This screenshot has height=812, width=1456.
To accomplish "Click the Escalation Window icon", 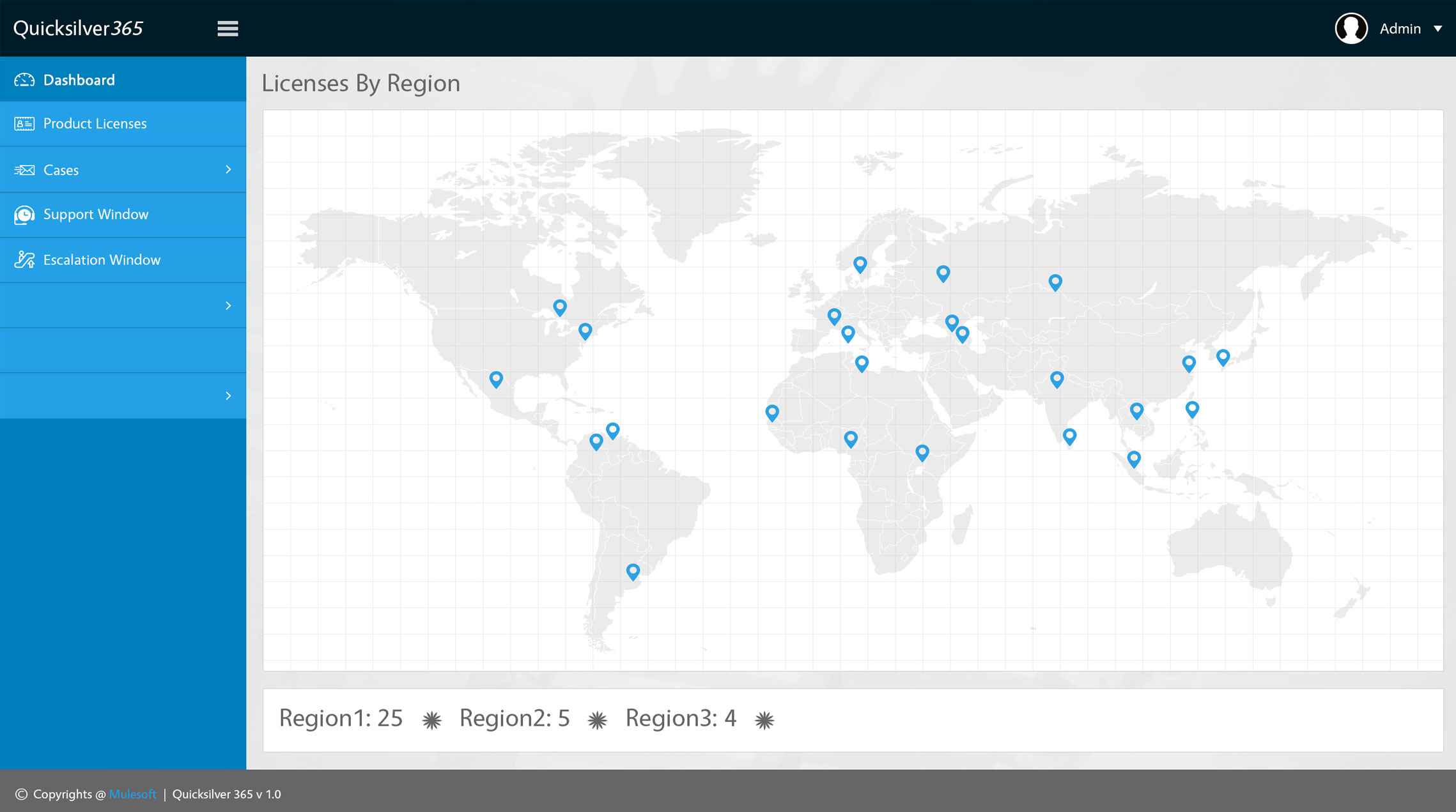I will click(x=24, y=260).
